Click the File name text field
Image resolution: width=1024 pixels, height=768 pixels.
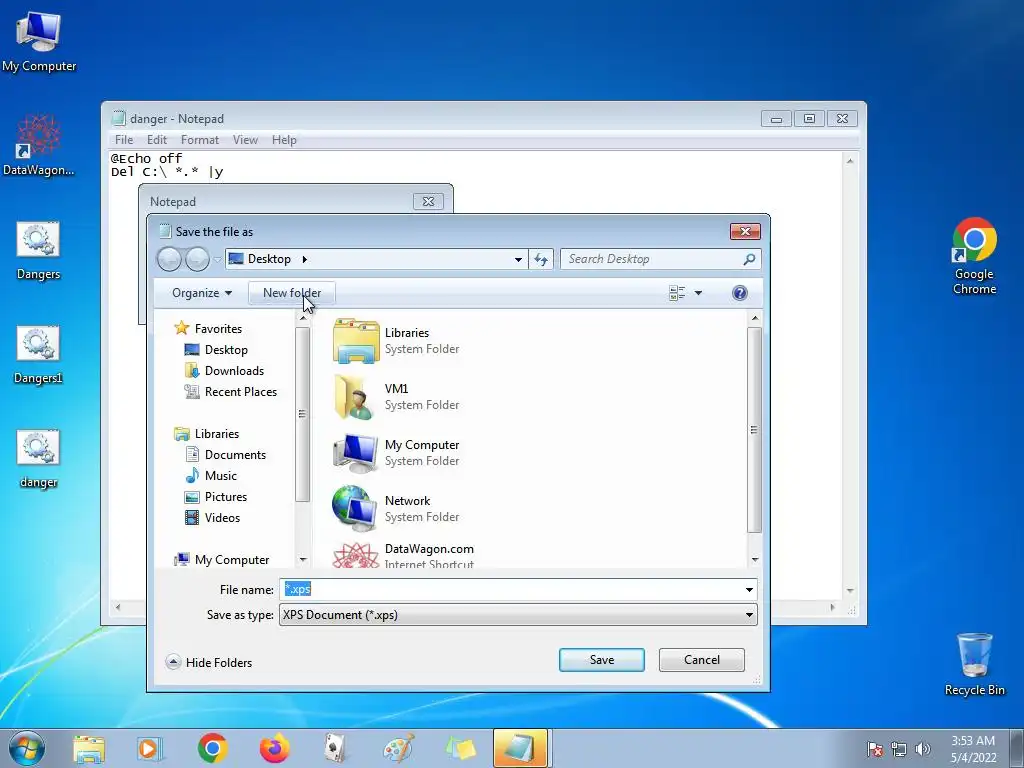pos(511,590)
